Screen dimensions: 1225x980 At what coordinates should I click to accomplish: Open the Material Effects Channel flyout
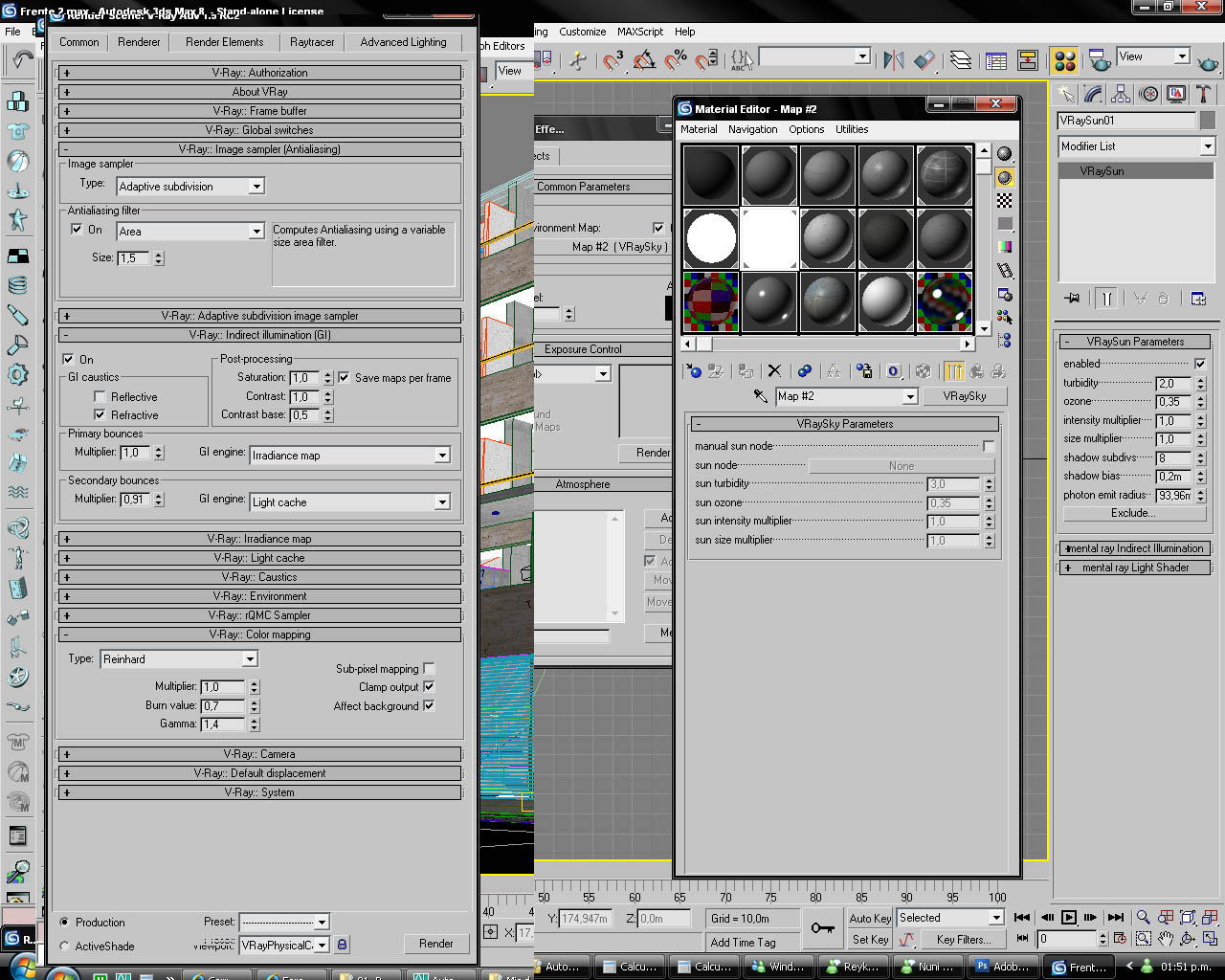coord(894,371)
